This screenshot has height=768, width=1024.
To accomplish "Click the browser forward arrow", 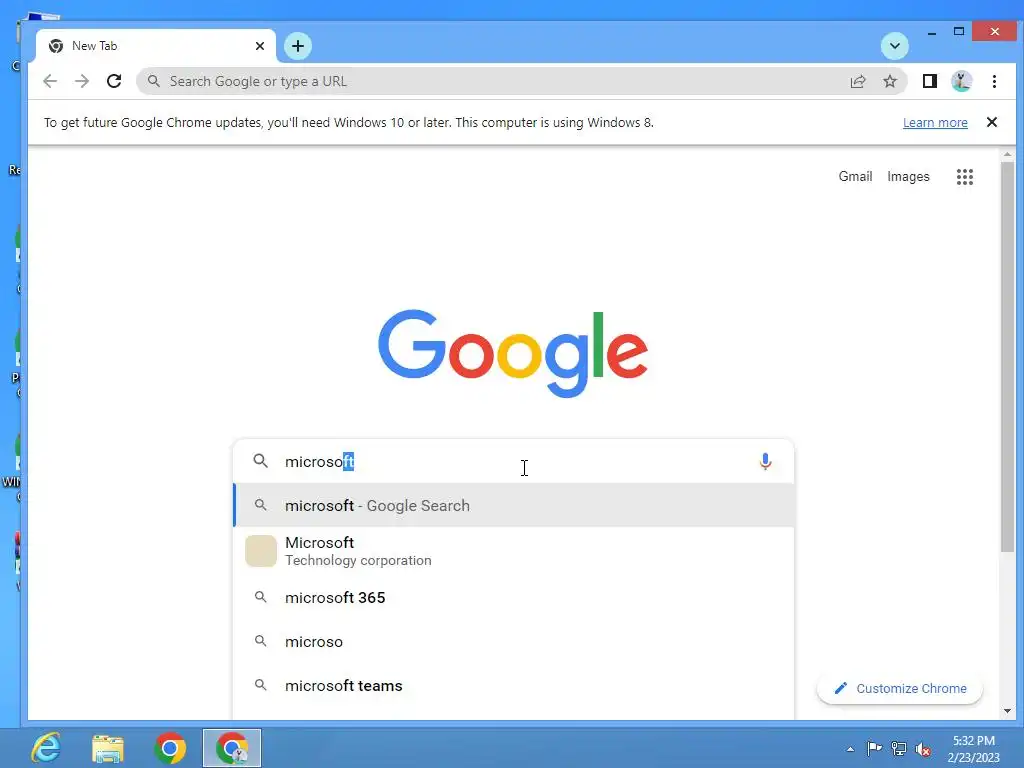I will (x=82, y=81).
